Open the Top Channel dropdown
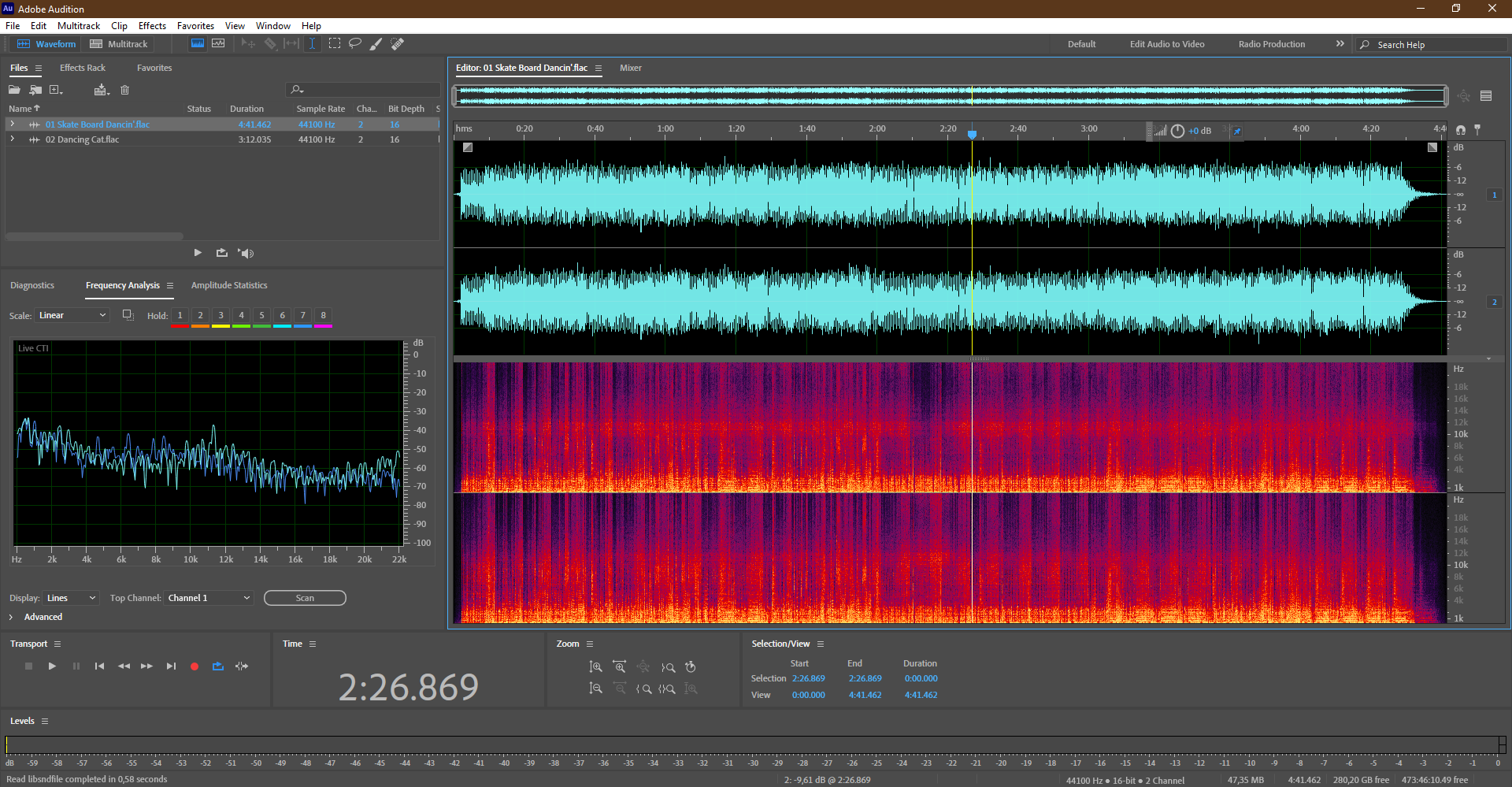Screen dimensions: 1512x787 pyautogui.click(x=209, y=598)
